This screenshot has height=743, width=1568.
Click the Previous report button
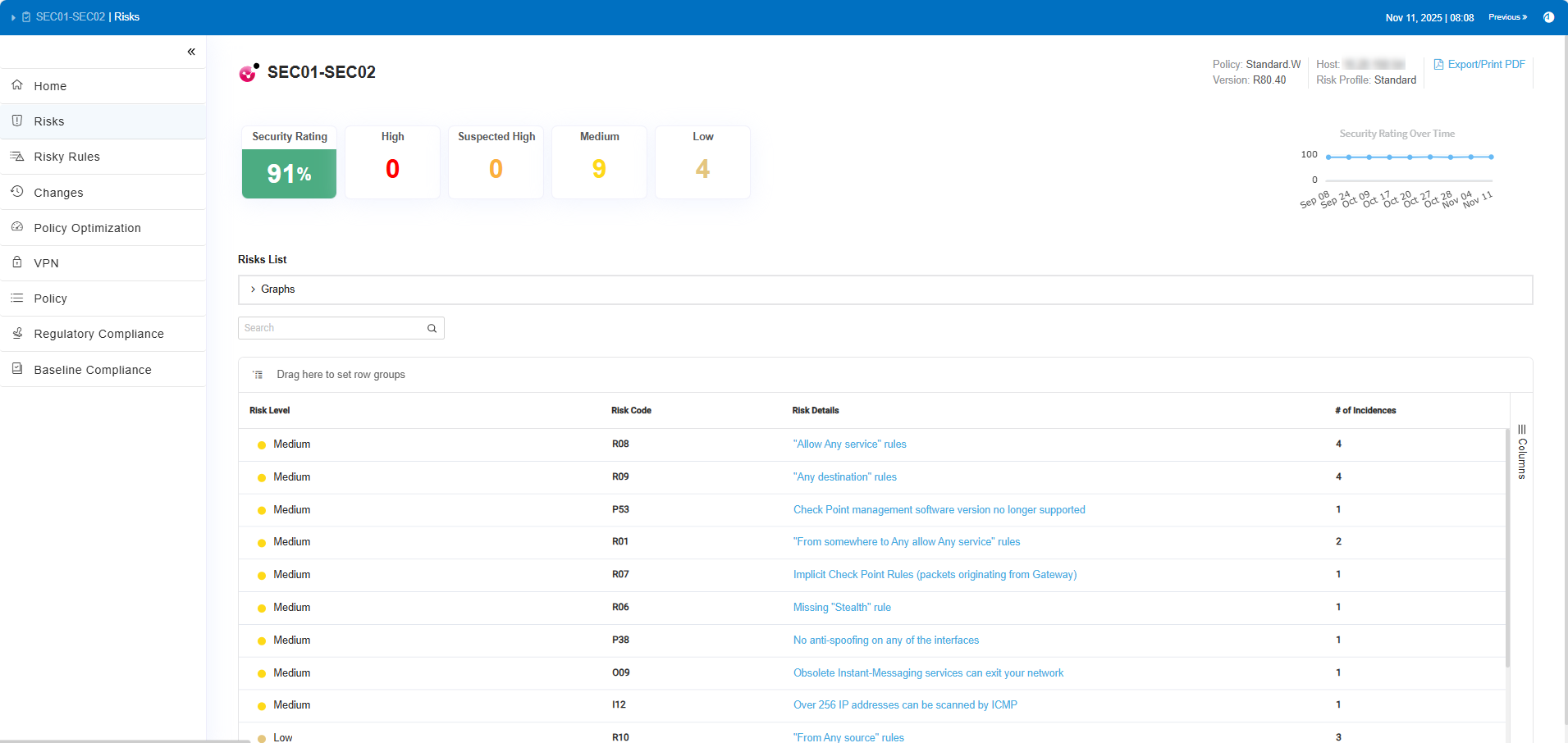pyautogui.click(x=1507, y=17)
